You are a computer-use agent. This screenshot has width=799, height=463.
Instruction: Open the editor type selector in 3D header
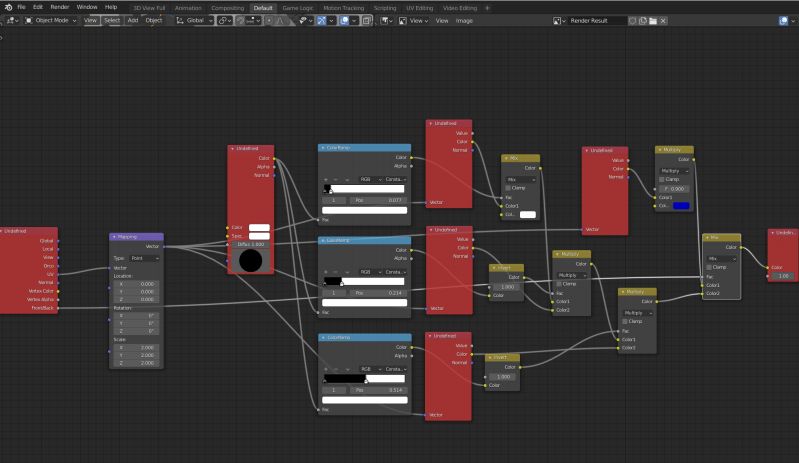pyautogui.click(x=12, y=20)
